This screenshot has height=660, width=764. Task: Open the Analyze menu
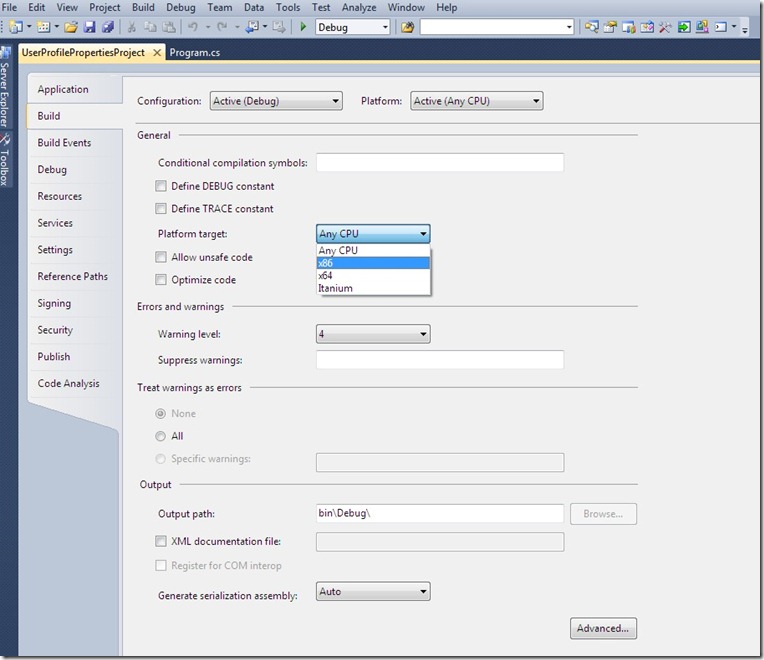point(359,7)
